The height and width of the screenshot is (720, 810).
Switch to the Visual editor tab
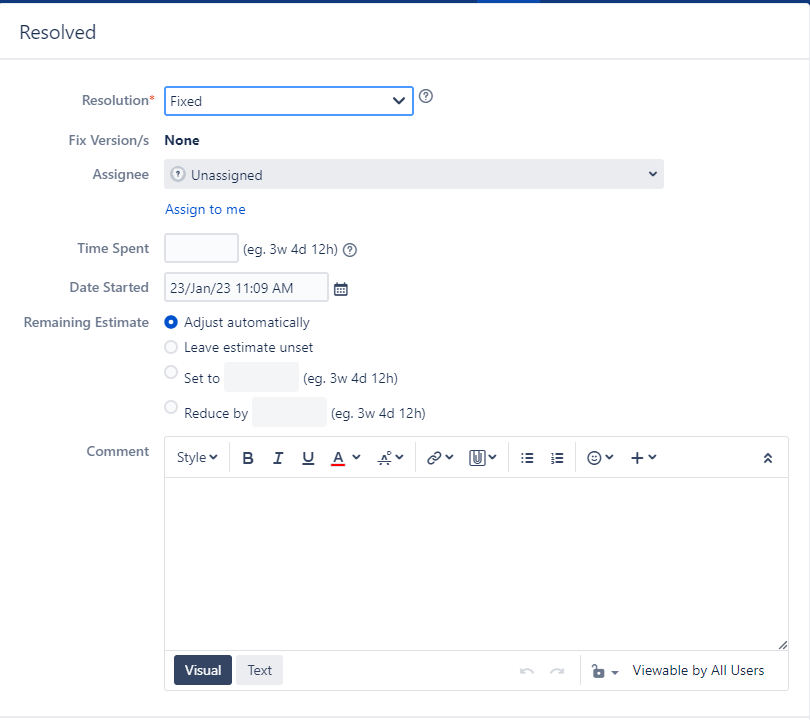203,670
